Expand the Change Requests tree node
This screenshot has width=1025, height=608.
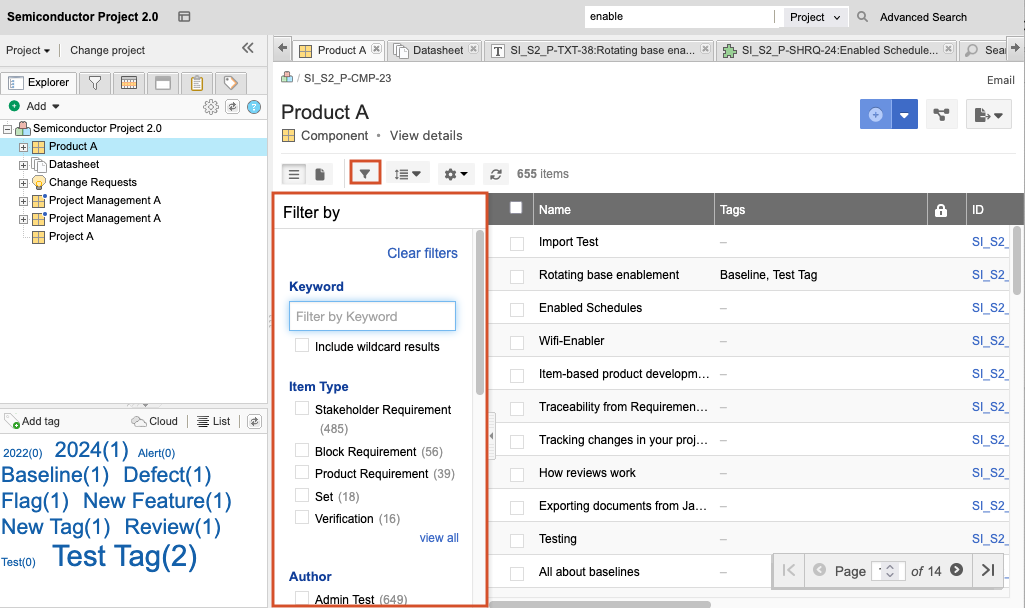pos(24,183)
